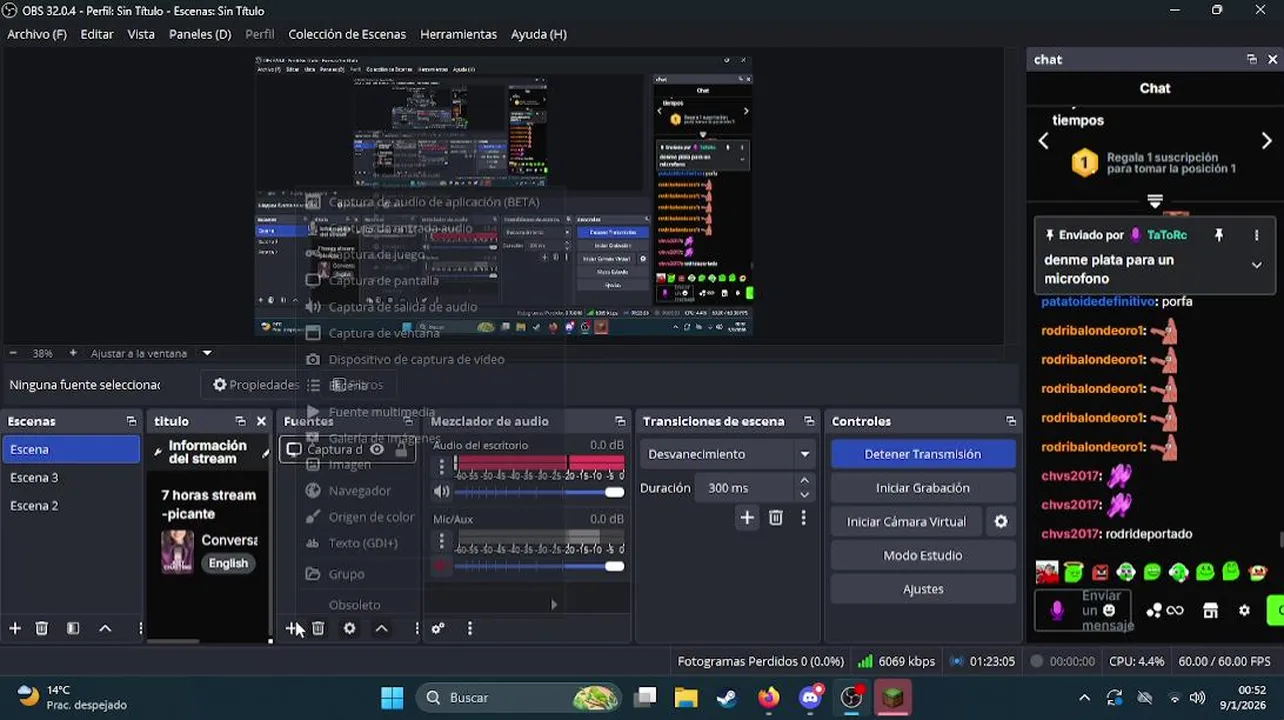Image resolution: width=1284 pixels, height=720 pixels.
Task: Expand the pinned chat message chevron
Action: (1256, 265)
